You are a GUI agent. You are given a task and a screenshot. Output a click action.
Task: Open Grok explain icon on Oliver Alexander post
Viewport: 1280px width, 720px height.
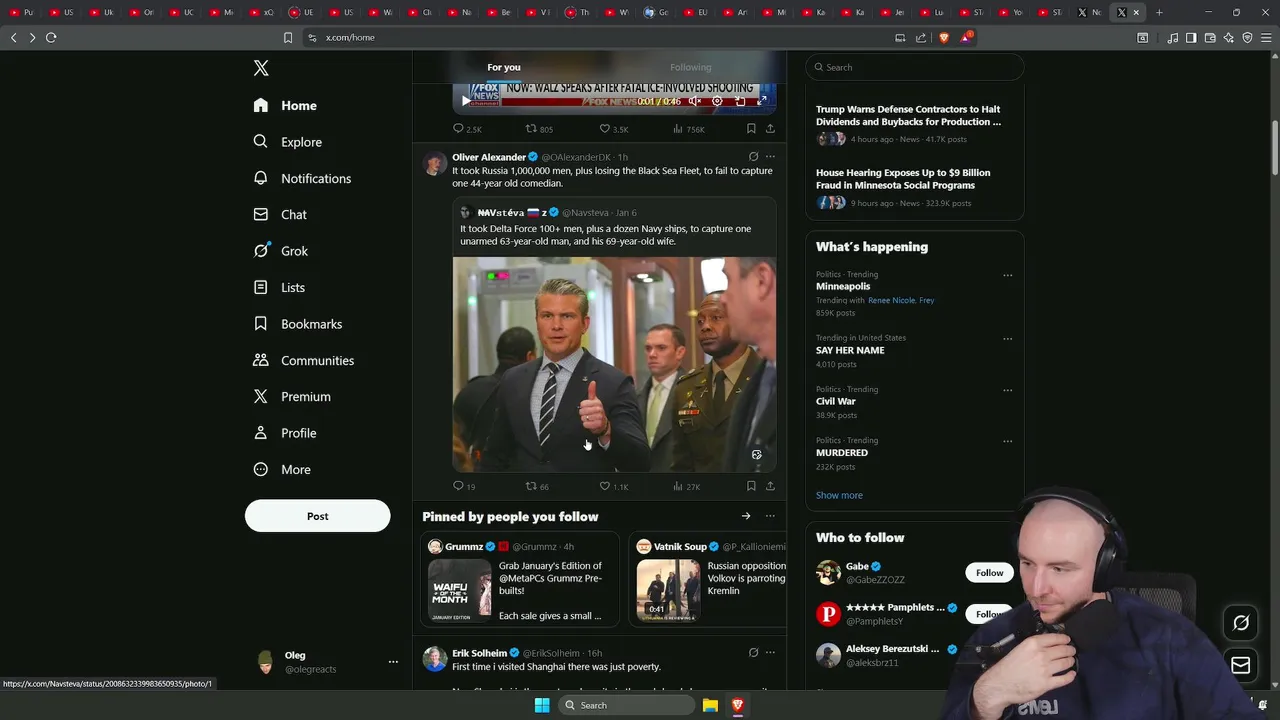pyautogui.click(x=753, y=157)
